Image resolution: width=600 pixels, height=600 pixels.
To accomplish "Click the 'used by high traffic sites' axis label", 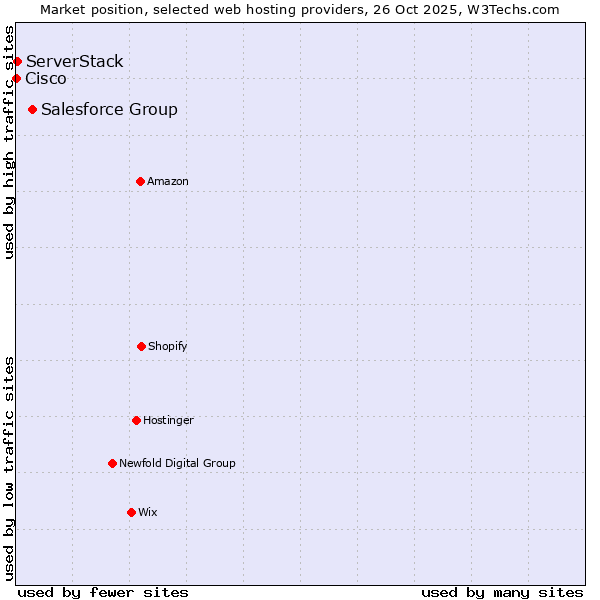I will point(9,142).
